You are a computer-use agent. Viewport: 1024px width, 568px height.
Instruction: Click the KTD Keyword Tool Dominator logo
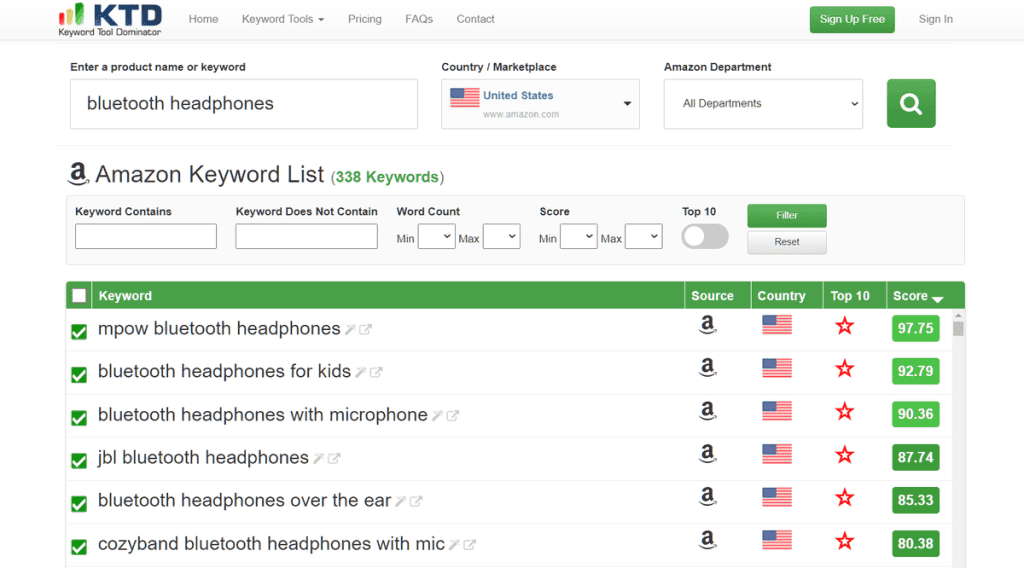pyautogui.click(x=110, y=20)
